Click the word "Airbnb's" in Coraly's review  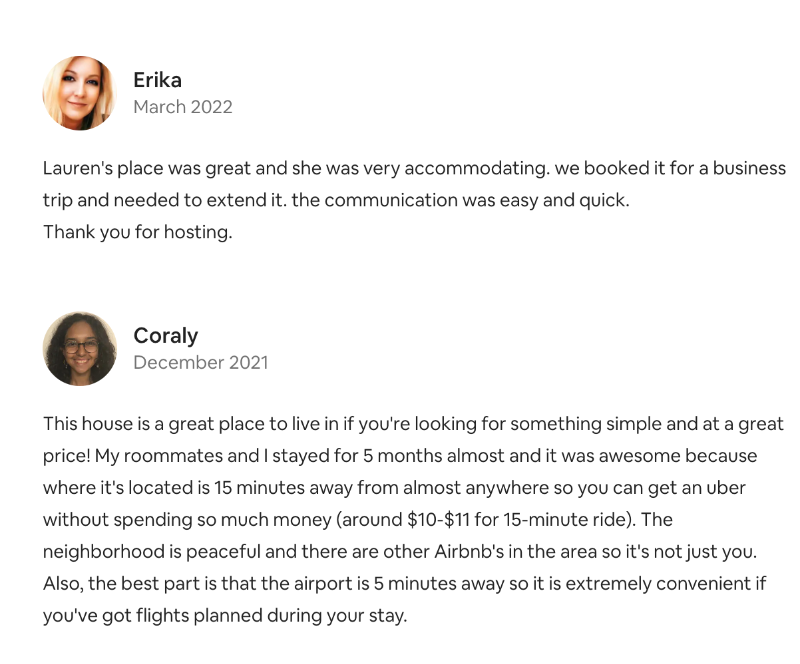[x=469, y=552]
